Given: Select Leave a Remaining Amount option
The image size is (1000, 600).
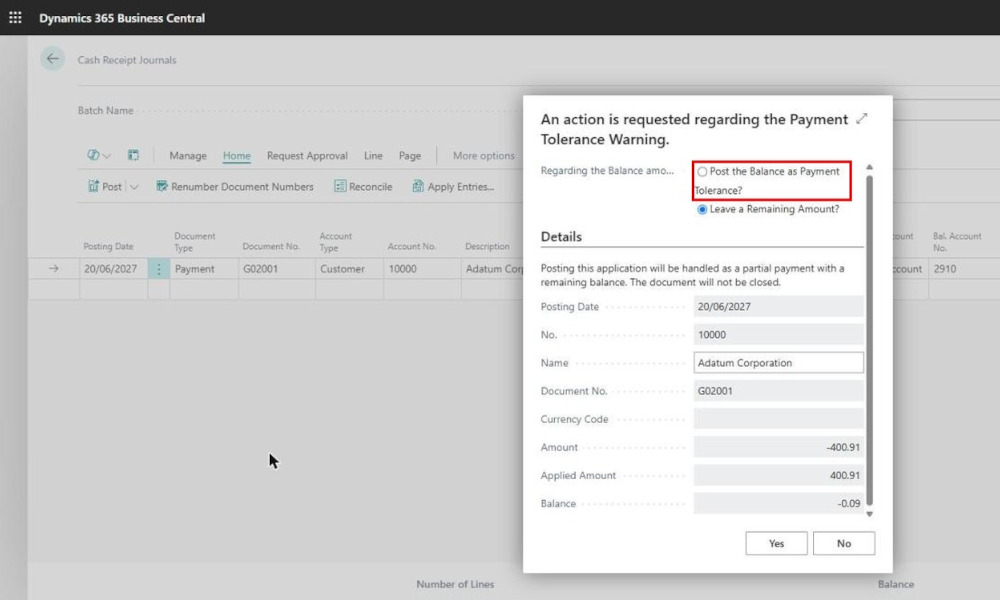Looking at the screenshot, I should (702, 209).
